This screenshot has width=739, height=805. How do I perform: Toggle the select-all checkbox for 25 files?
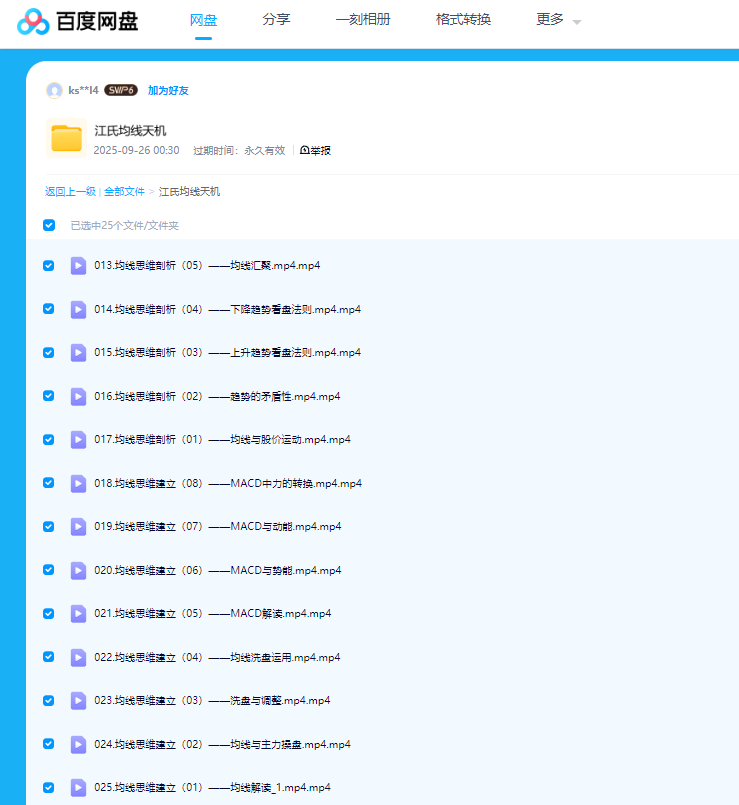click(49, 225)
